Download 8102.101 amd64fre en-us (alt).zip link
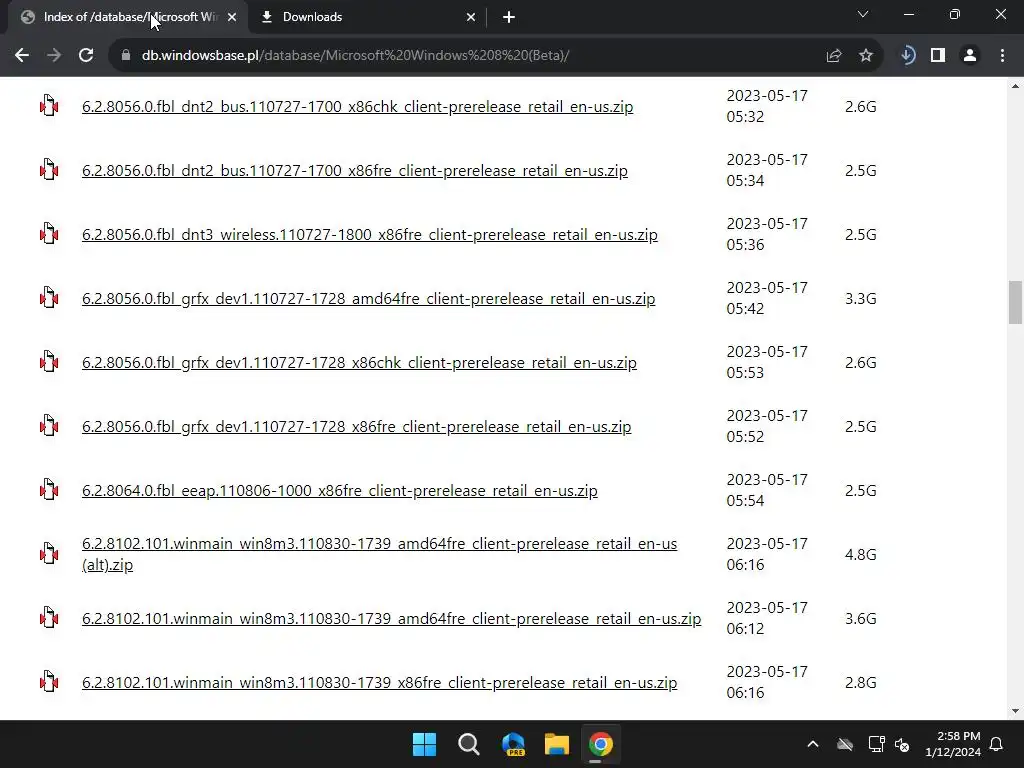The width and height of the screenshot is (1024, 768). 379,554
